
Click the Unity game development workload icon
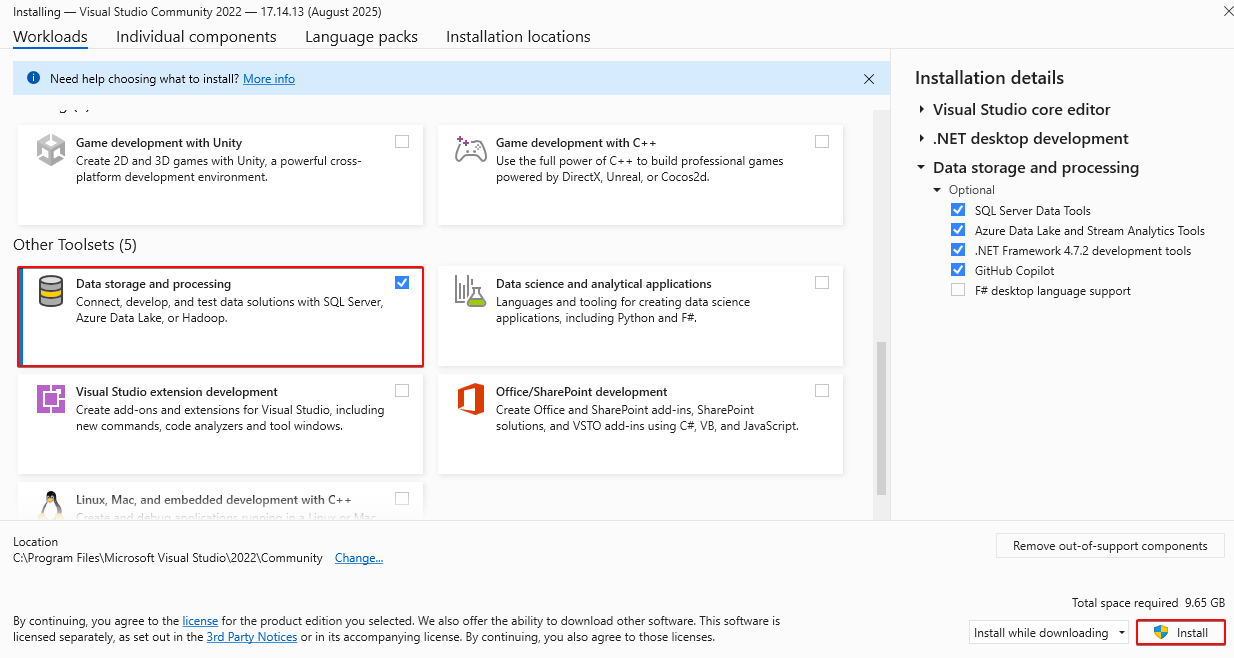51,151
